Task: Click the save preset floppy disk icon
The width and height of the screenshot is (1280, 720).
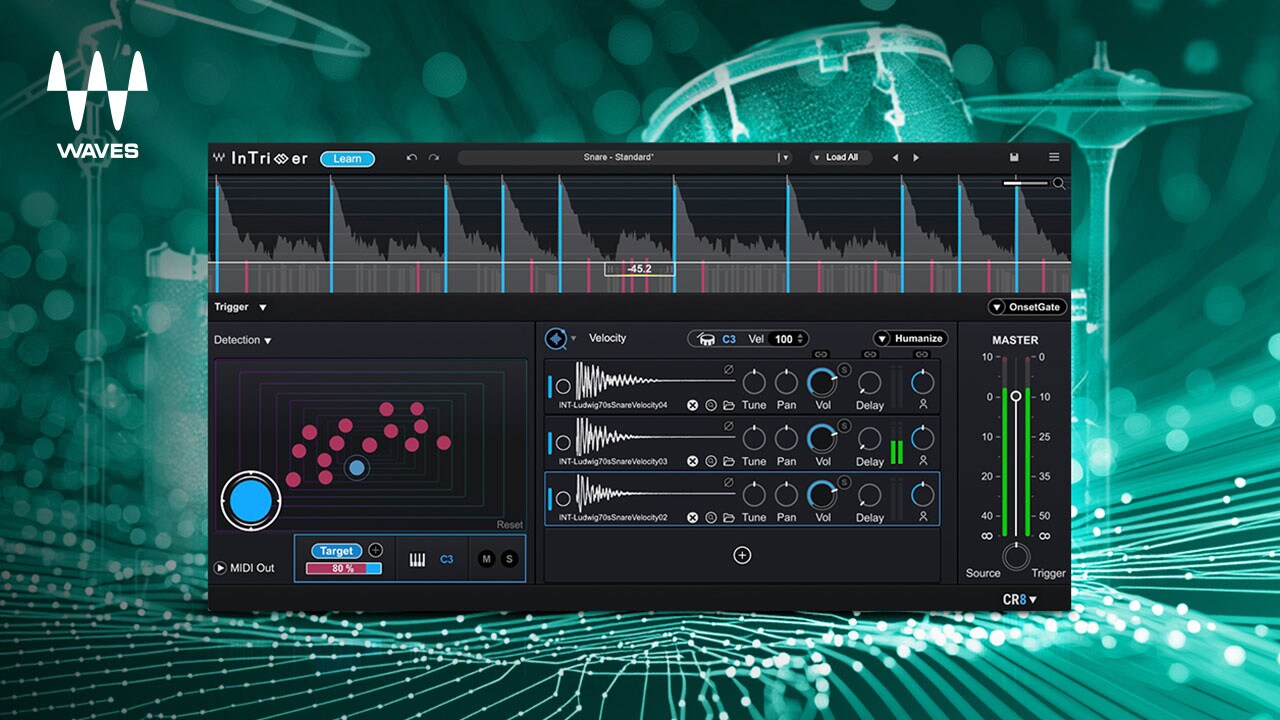Action: (x=1014, y=158)
